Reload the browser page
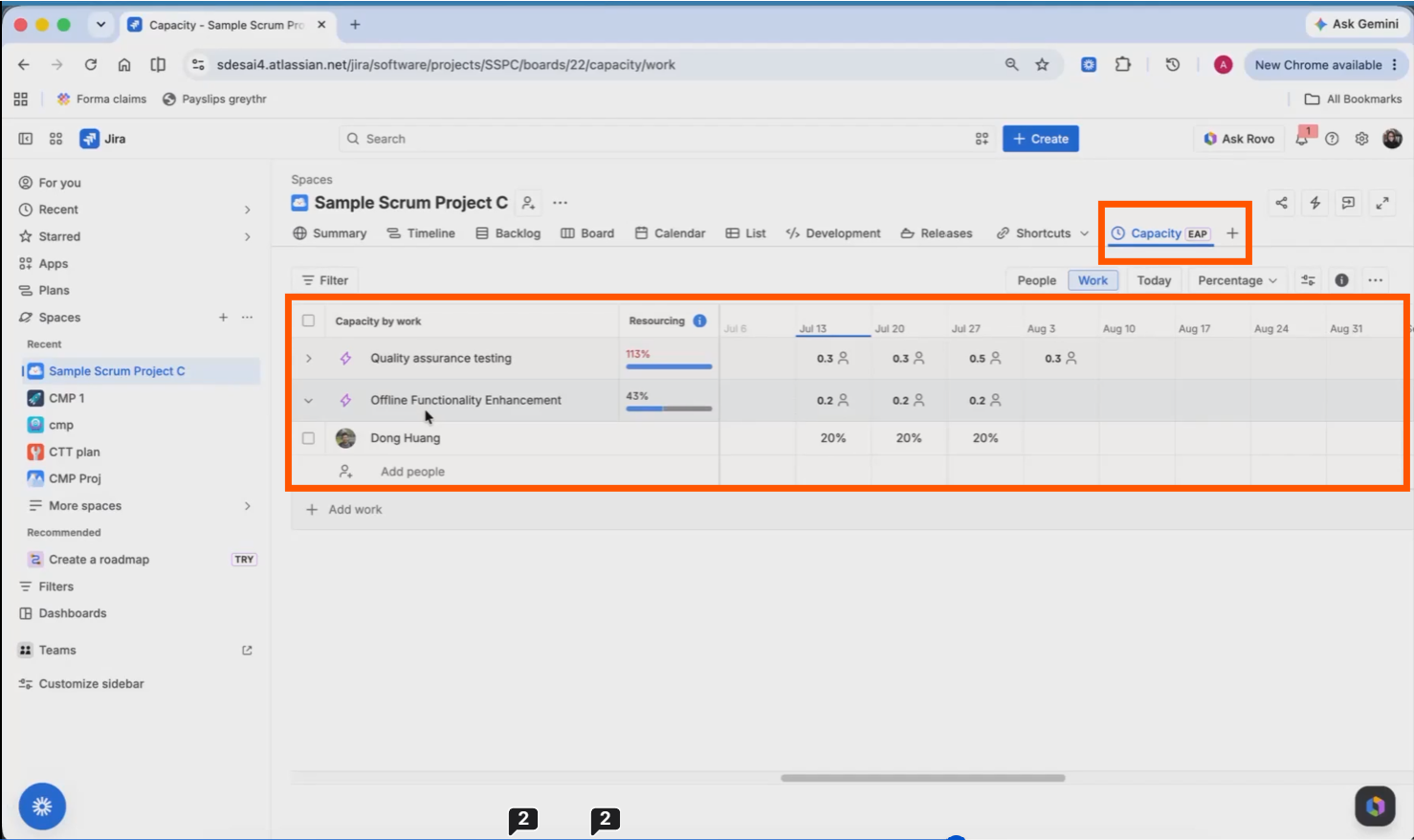The image size is (1414, 840). pos(91,65)
